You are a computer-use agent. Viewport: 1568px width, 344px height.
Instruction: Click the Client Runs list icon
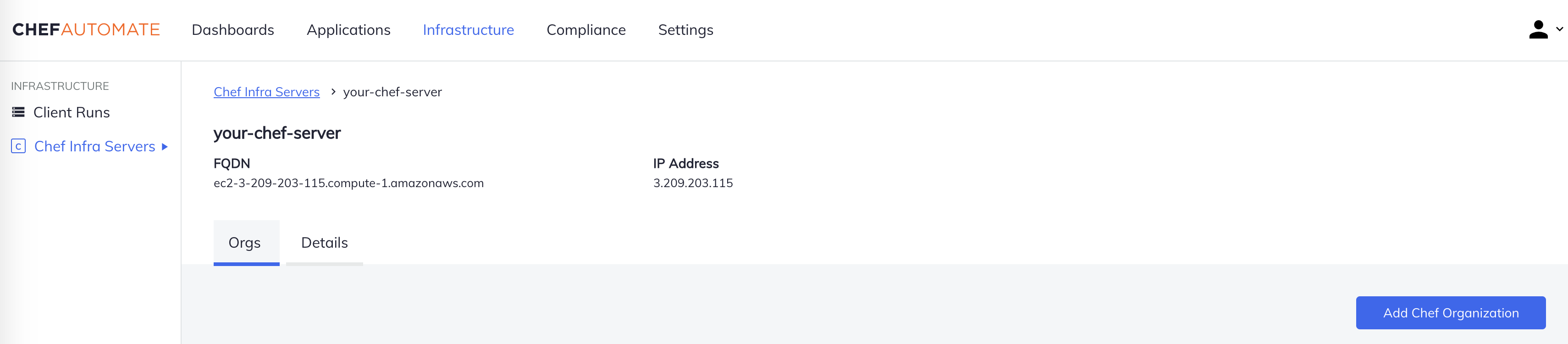coord(18,113)
